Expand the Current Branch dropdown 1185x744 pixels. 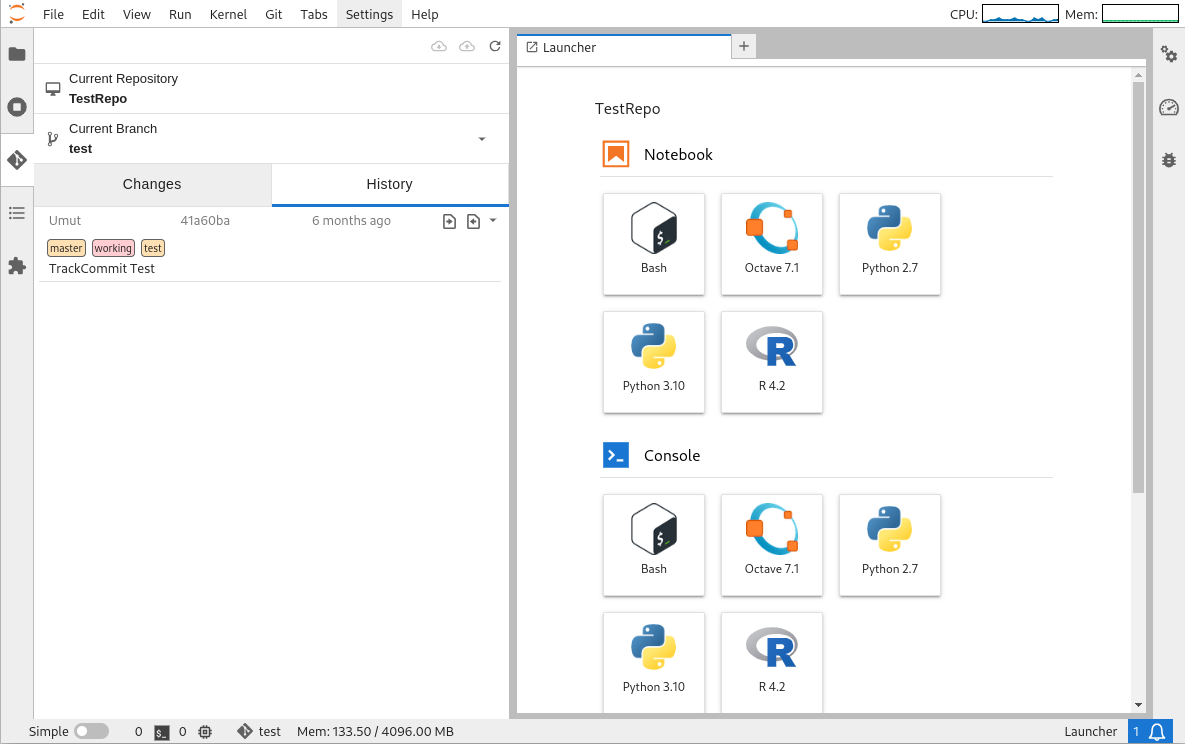[x=482, y=139]
